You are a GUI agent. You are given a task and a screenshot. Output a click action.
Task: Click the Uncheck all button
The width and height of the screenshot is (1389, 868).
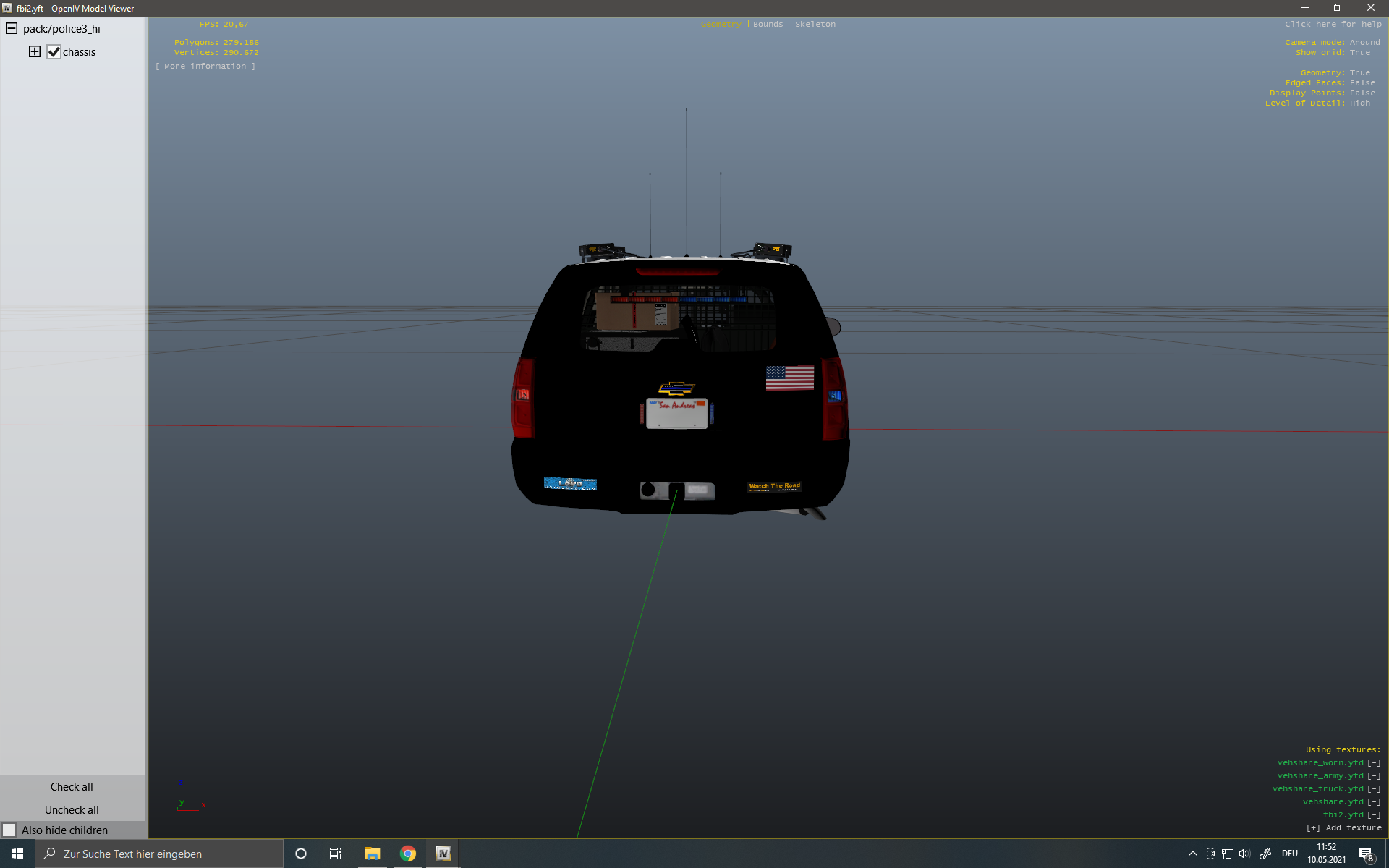click(x=72, y=809)
